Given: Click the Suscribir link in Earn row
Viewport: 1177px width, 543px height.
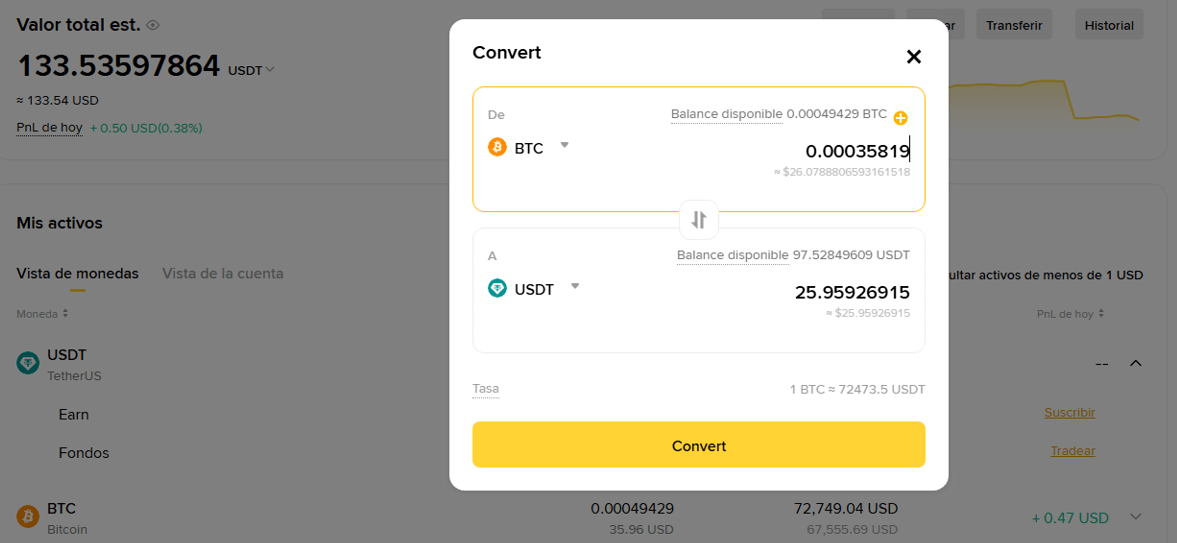Looking at the screenshot, I should coord(1069,413).
